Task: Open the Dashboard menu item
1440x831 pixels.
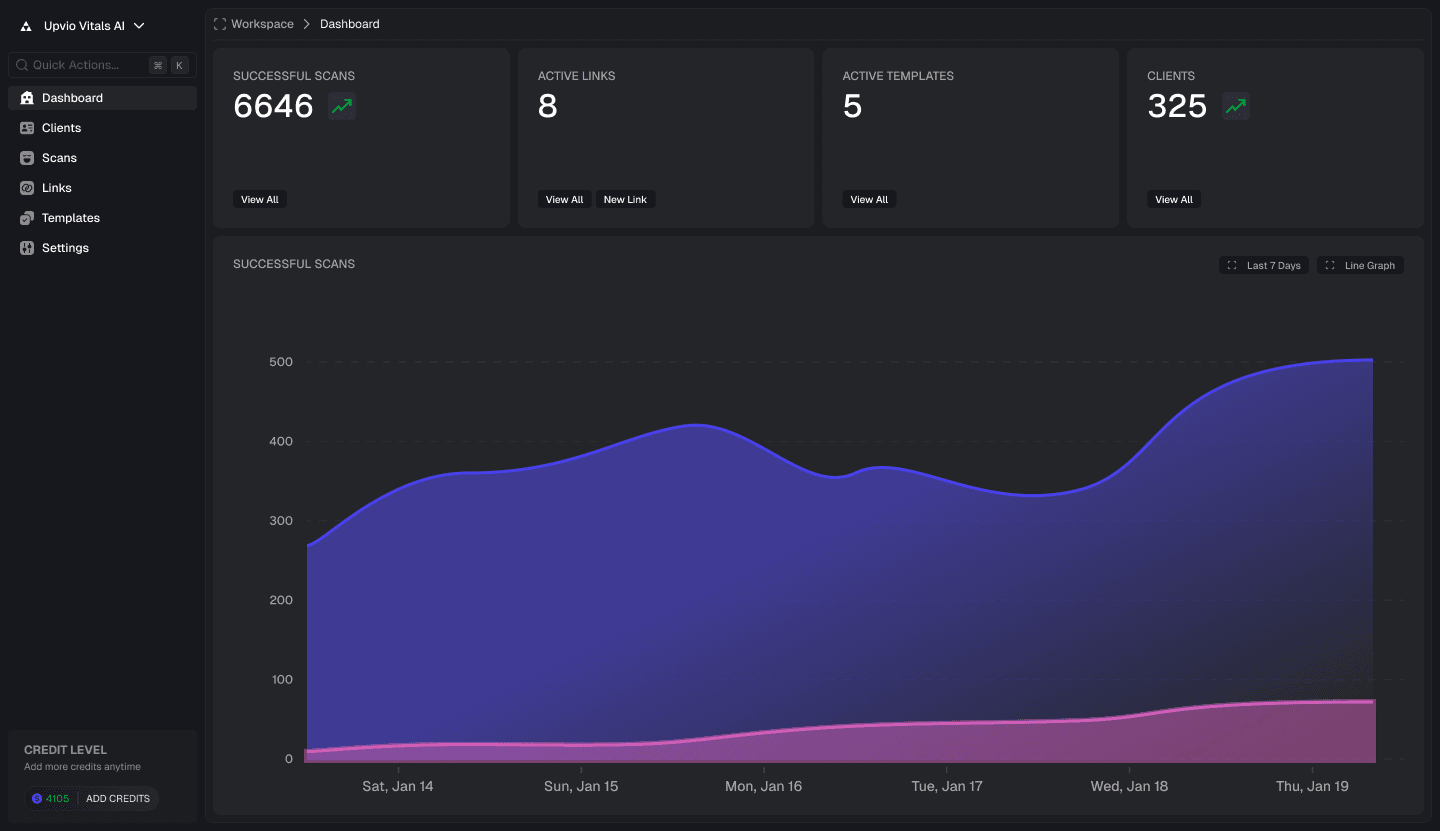Action: (102, 98)
